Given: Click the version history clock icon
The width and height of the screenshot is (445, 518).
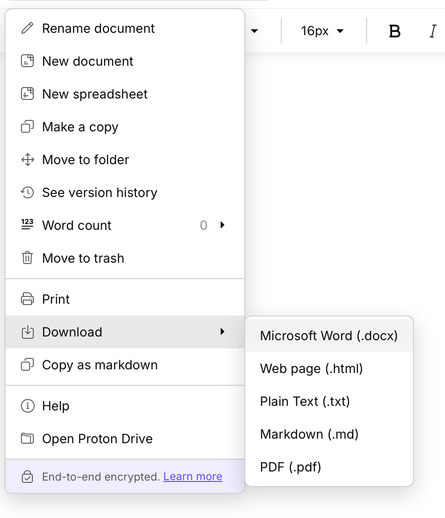Looking at the screenshot, I should (27, 192).
